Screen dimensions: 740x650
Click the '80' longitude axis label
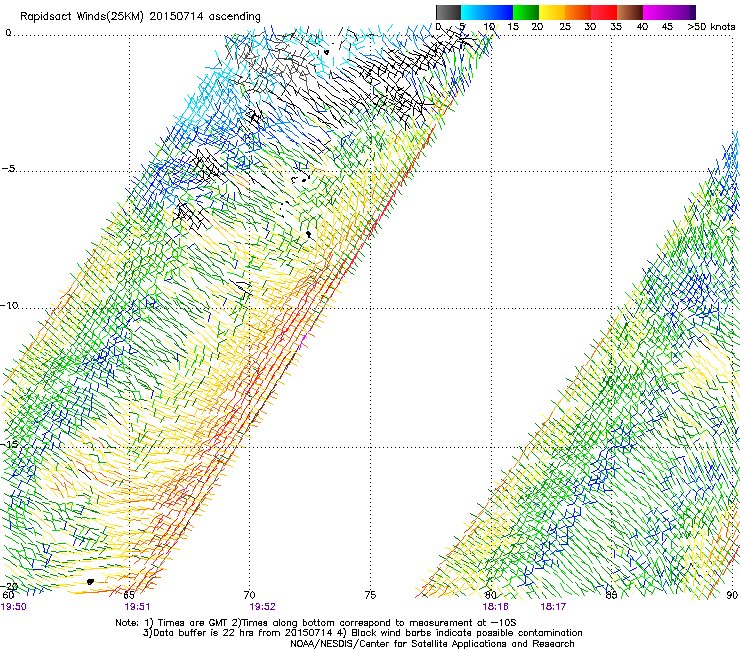[x=490, y=595]
